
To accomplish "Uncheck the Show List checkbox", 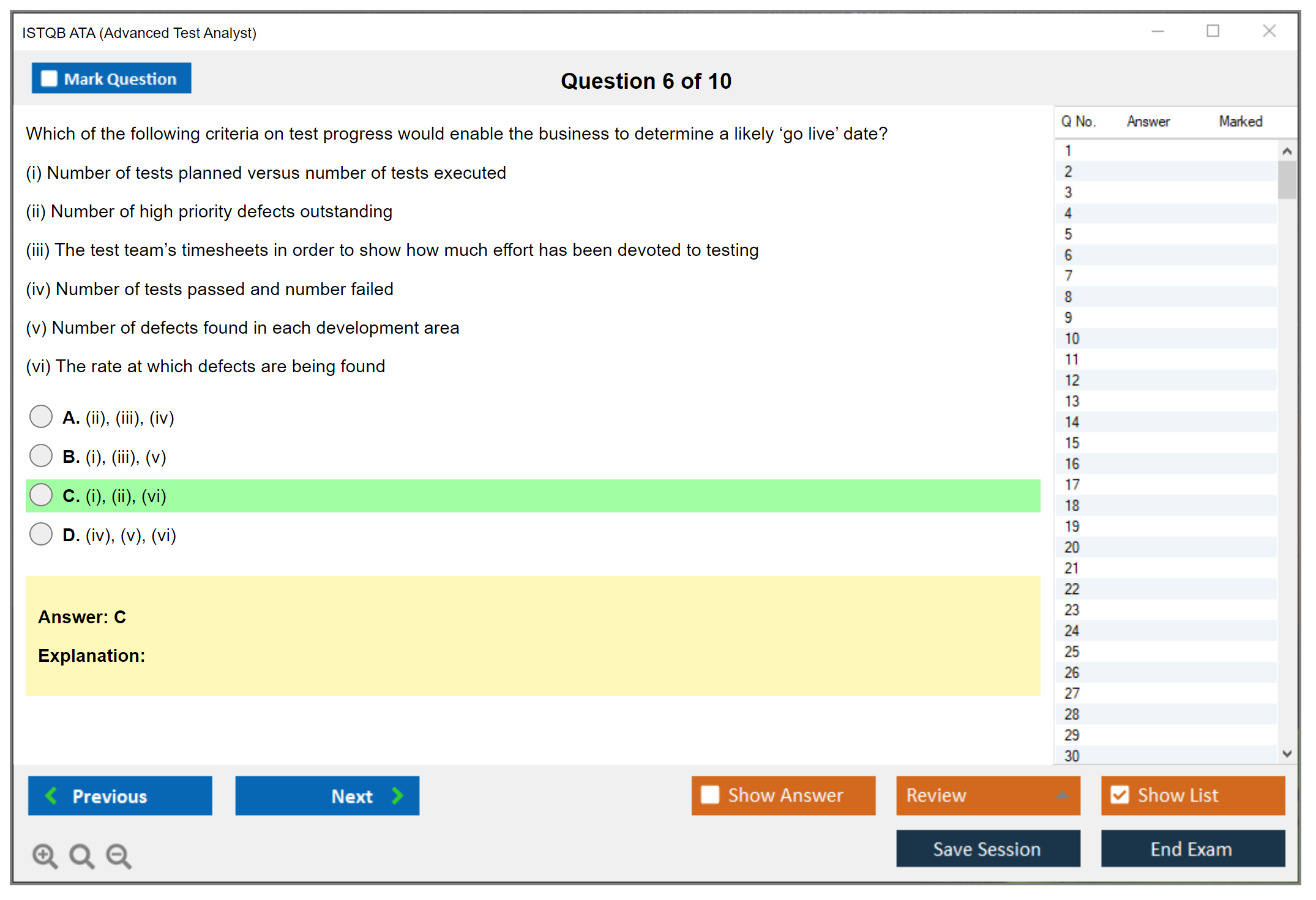I will click(1120, 795).
